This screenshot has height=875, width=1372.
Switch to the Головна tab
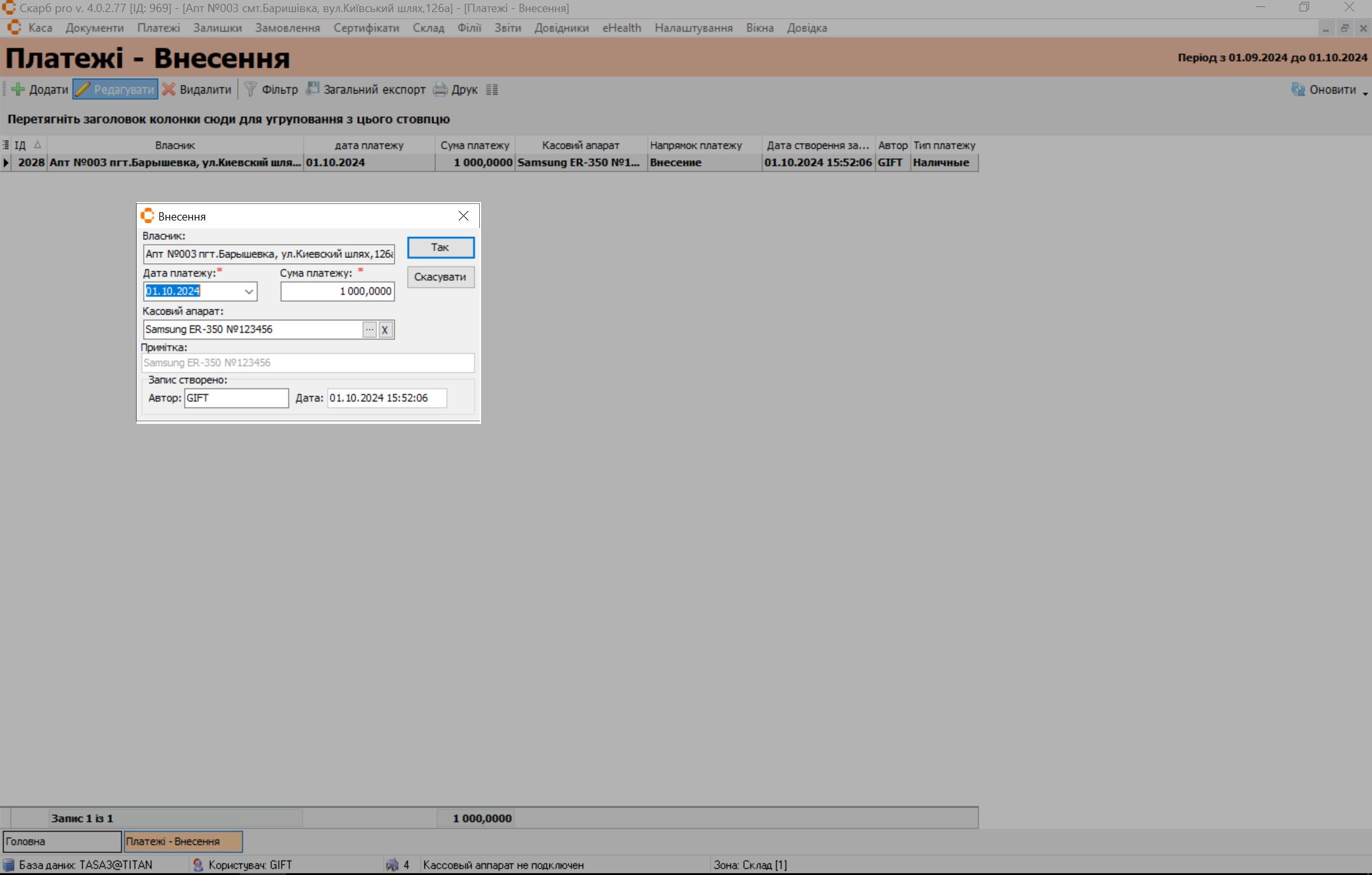tap(62, 841)
